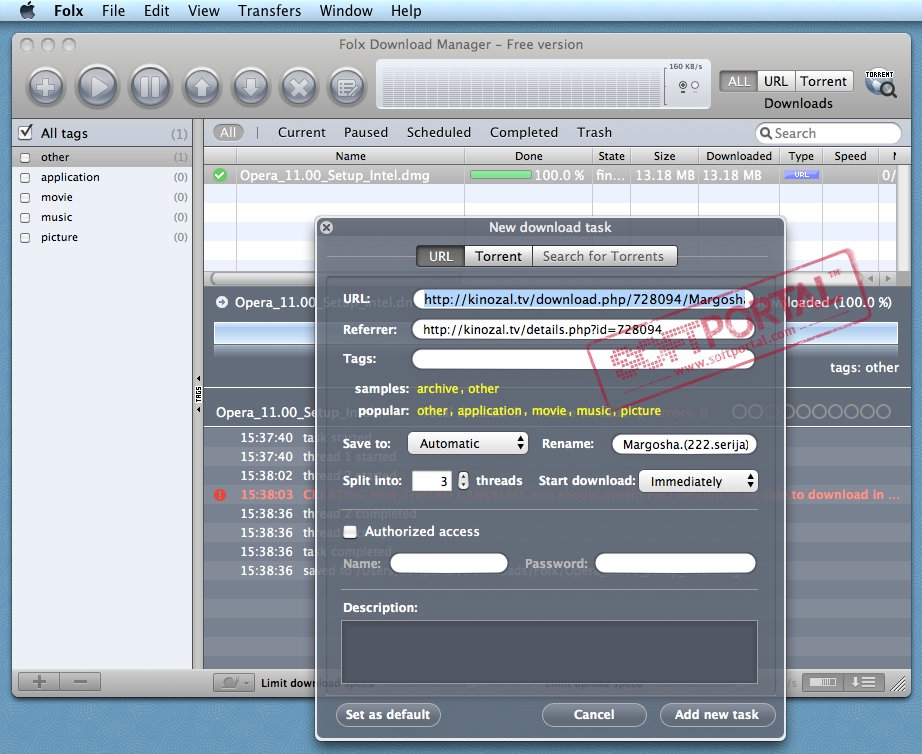Click the Password input field
This screenshot has width=922, height=754.
click(675, 563)
